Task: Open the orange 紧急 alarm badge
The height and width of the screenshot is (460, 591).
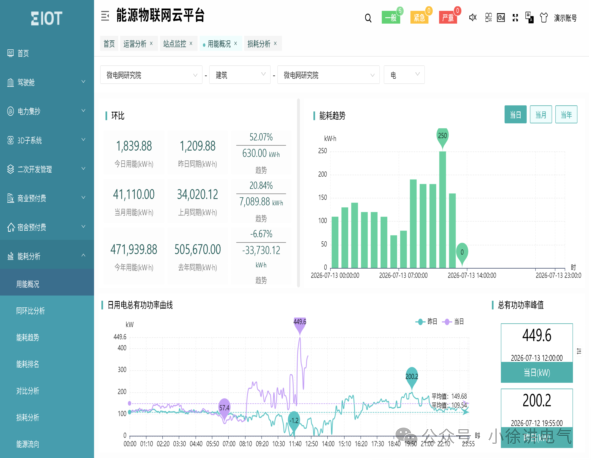Action: [x=419, y=17]
